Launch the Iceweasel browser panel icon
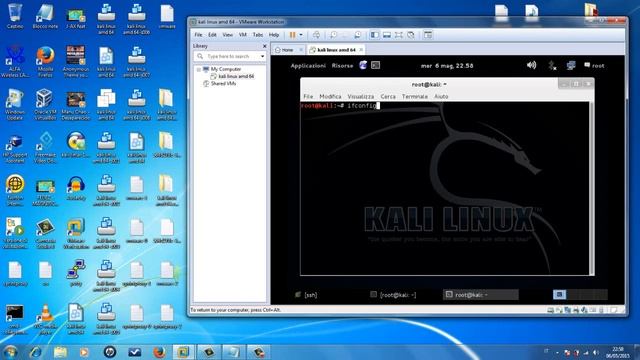This screenshot has width=640, height=360. tap(363, 65)
